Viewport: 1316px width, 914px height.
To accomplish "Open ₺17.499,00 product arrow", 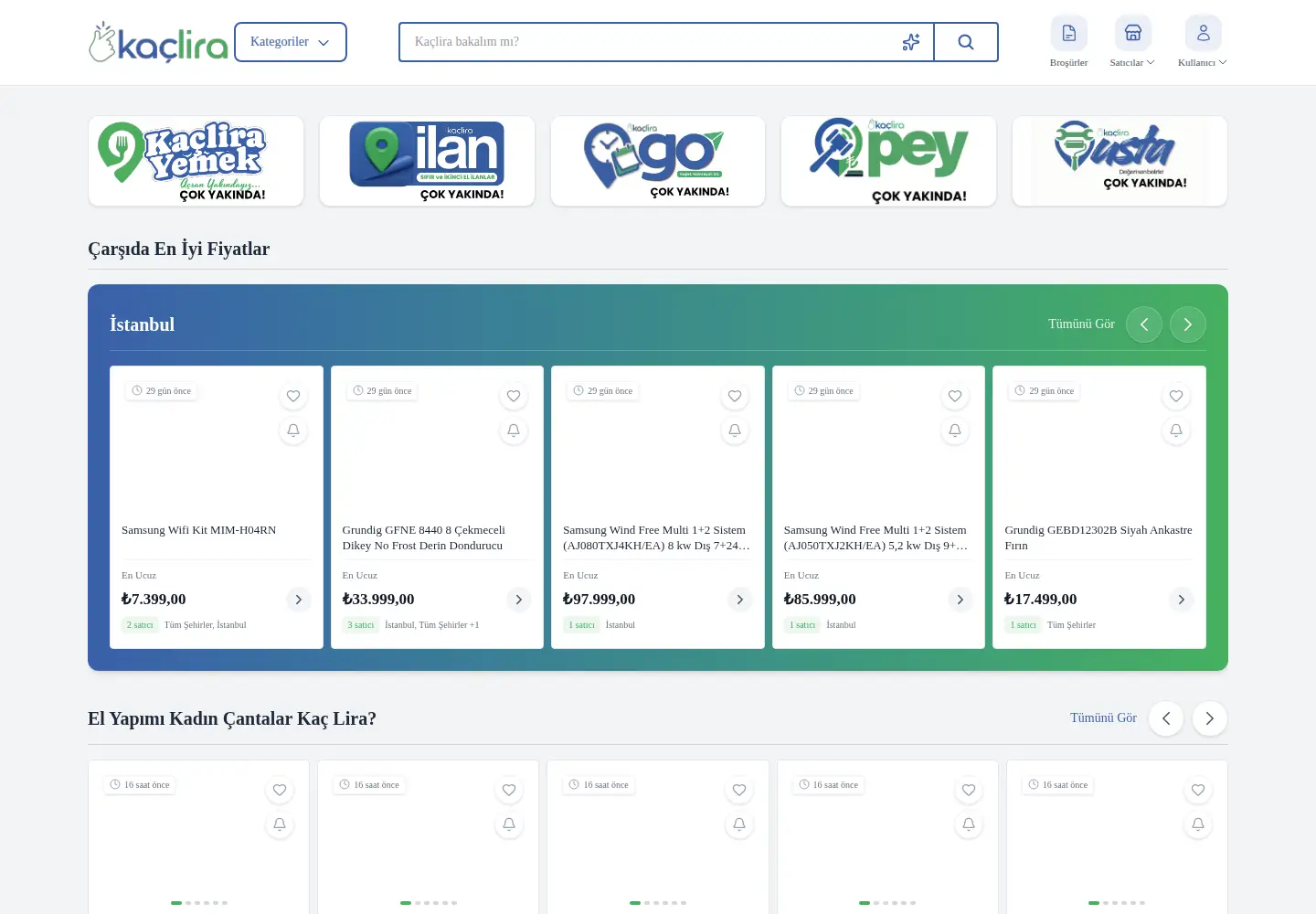I will tap(1181, 600).
